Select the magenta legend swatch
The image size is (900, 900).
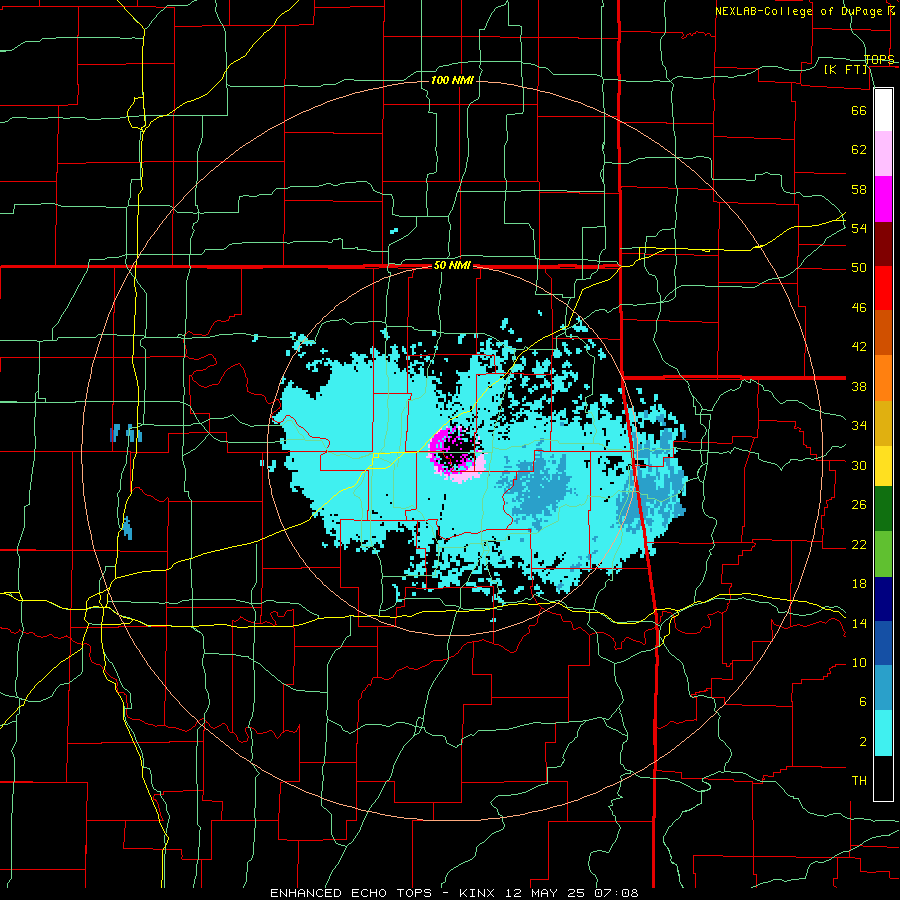883,199
